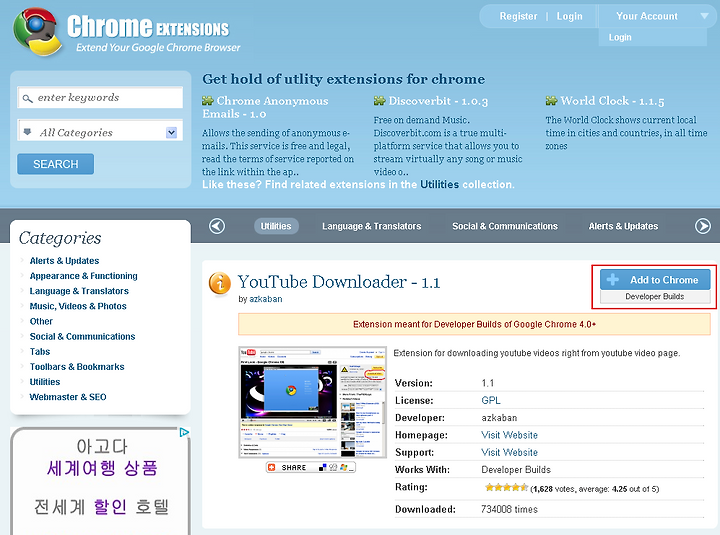Click the puzzle icon next to Discoverbit
The height and width of the screenshot is (535, 720).
click(x=379, y=101)
